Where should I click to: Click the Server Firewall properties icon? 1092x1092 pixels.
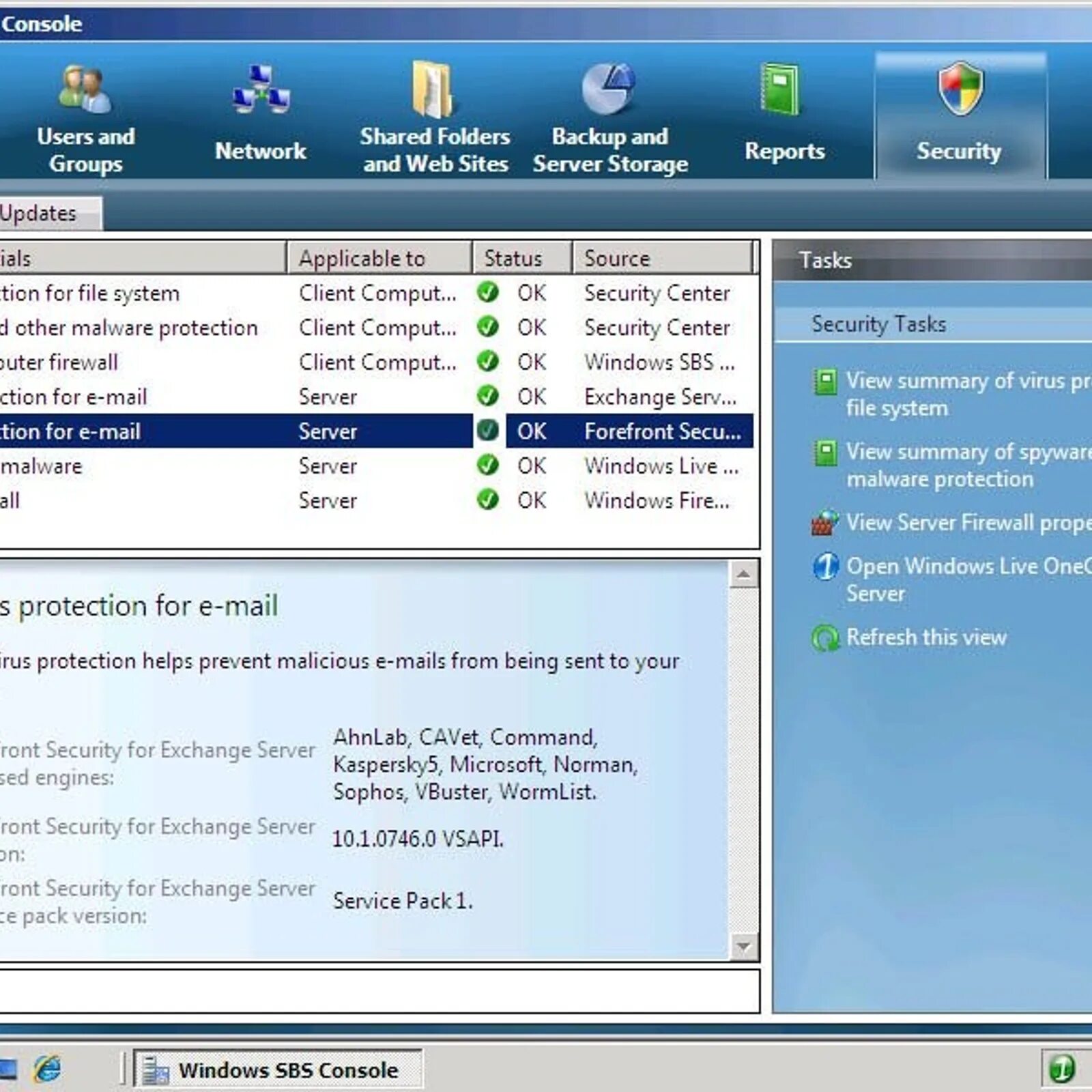(825, 523)
